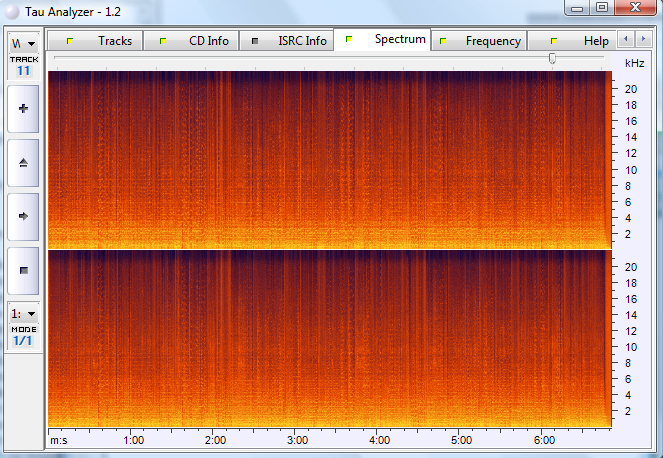663x458 pixels.
Task: Click the track number 11 indicator
Action: pyautogui.click(x=24, y=71)
